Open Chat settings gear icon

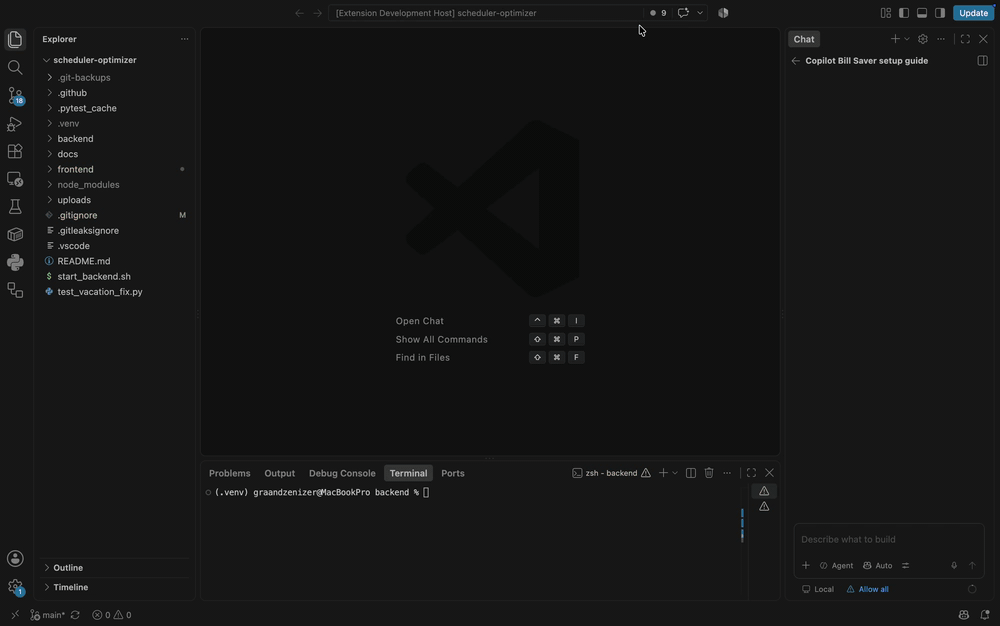tap(922, 39)
